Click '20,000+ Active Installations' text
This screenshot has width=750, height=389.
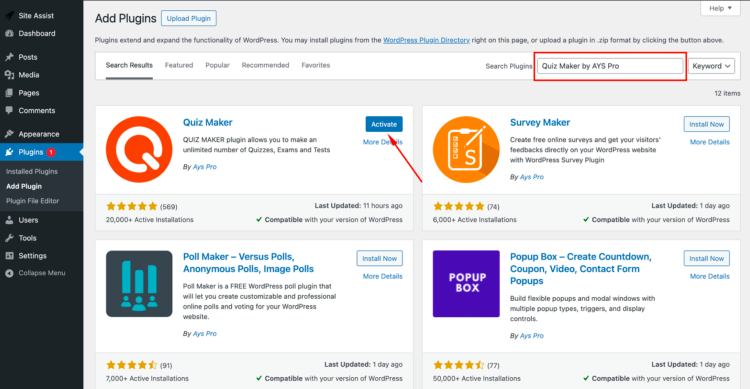pyautogui.click(x=150, y=220)
